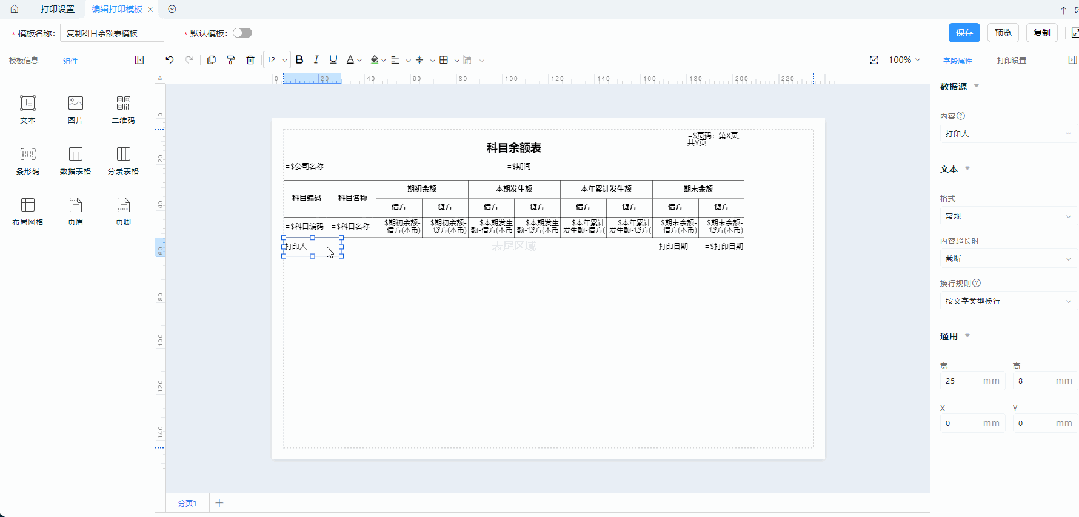Screen dimensions: 1079x517
Task: Click the 预览 preview button
Action: point(1003,33)
